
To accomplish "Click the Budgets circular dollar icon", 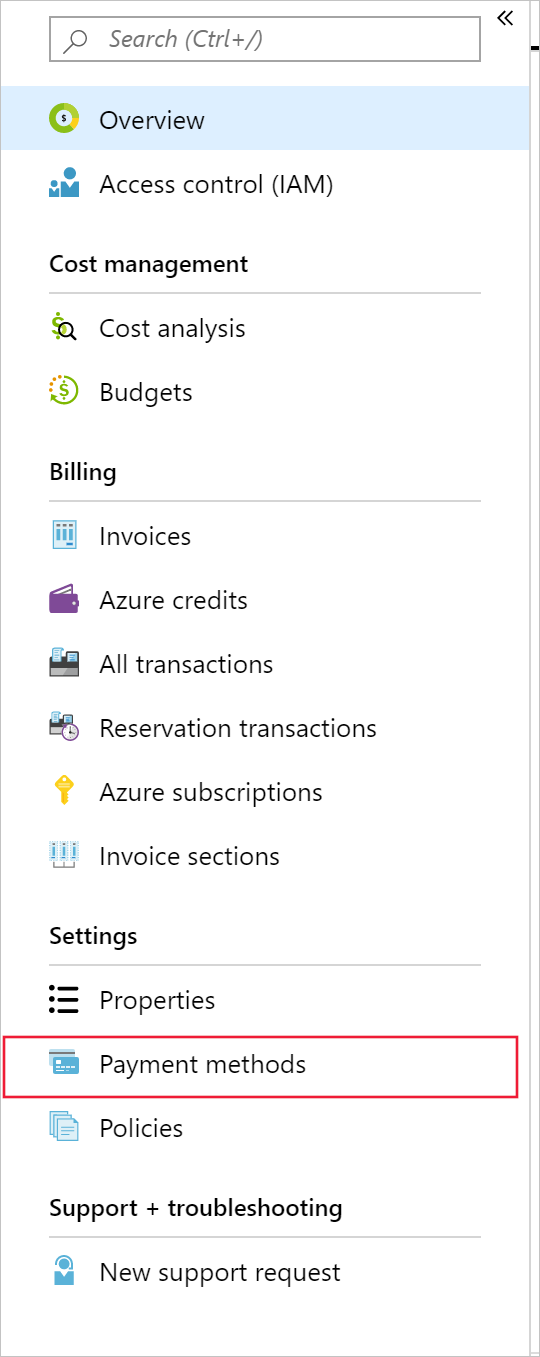I will (x=64, y=392).
